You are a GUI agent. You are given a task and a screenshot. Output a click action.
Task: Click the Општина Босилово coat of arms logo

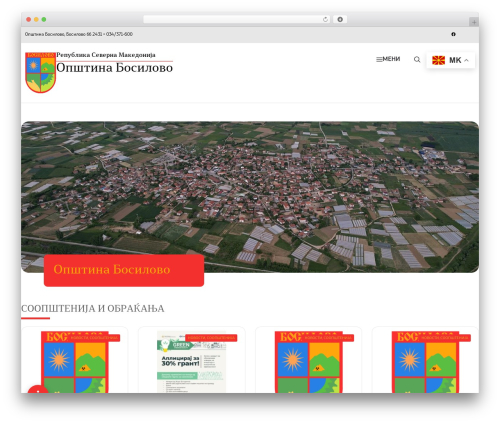pos(41,72)
